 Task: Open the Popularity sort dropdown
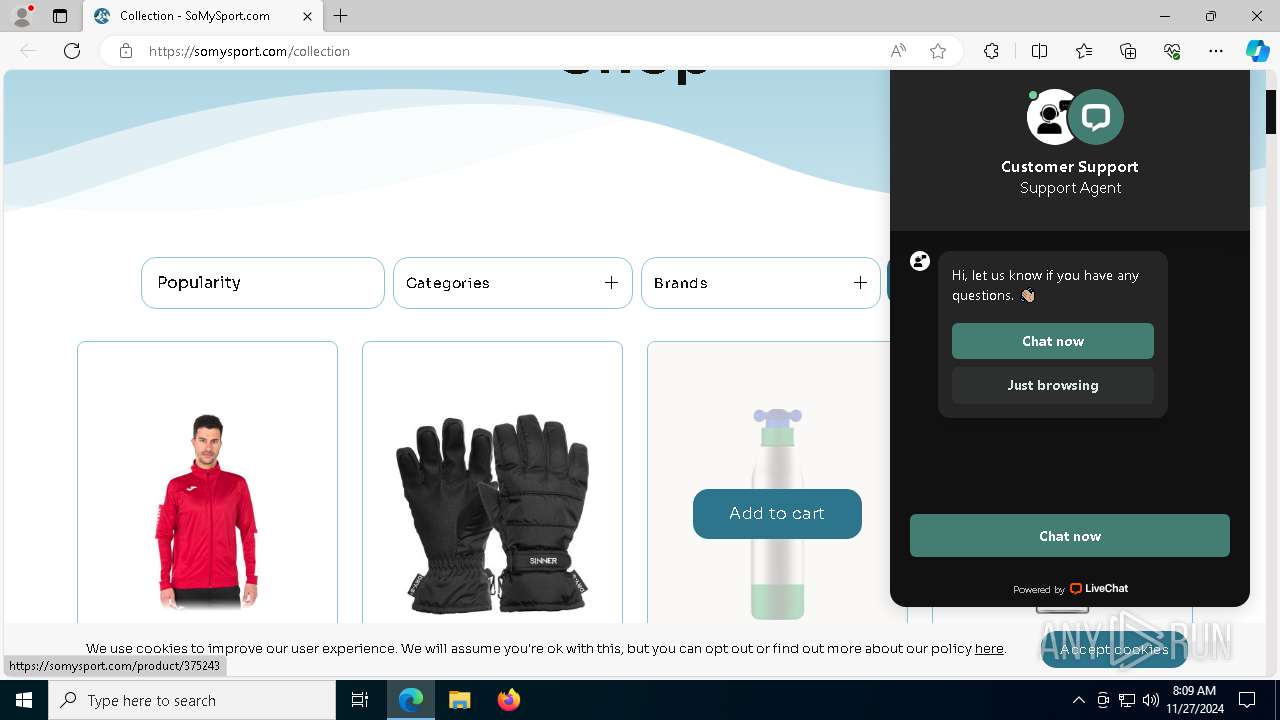(263, 283)
